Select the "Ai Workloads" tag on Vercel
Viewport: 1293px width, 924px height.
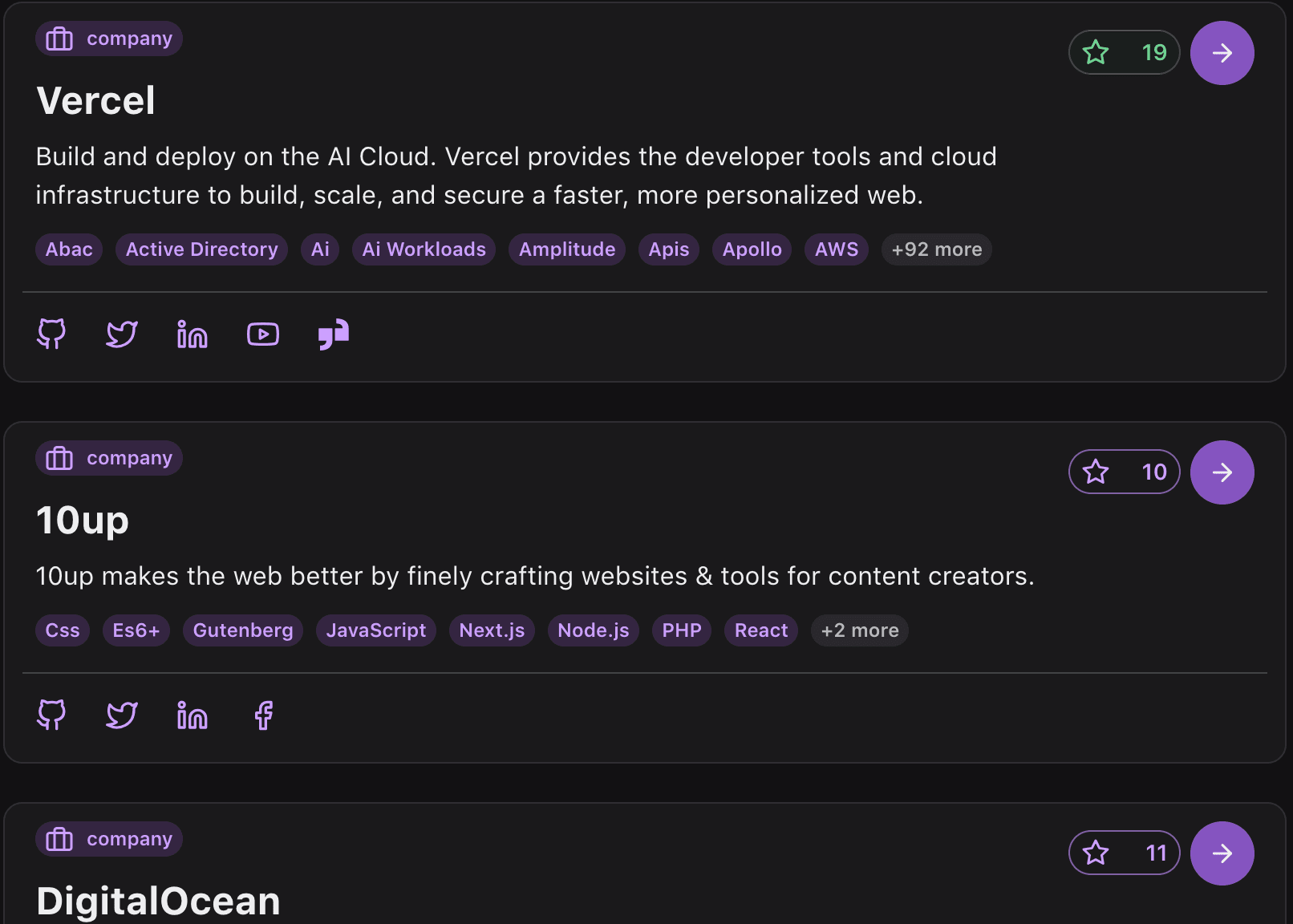pyautogui.click(x=424, y=249)
